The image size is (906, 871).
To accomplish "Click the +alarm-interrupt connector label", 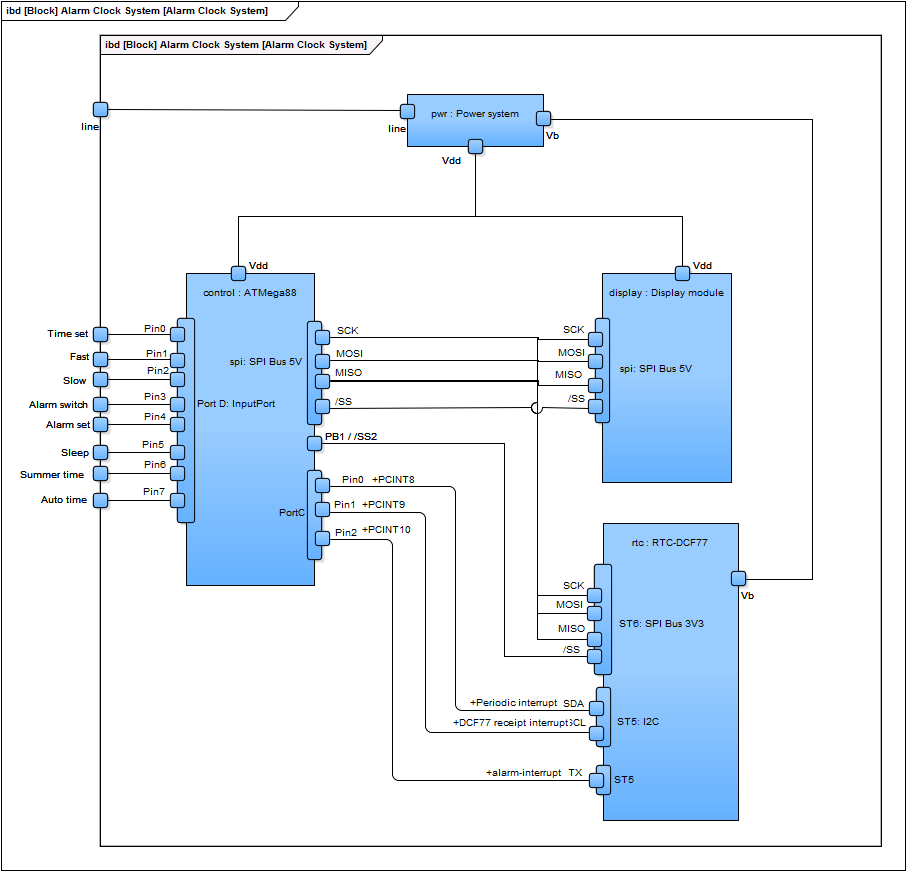I will click(523, 773).
